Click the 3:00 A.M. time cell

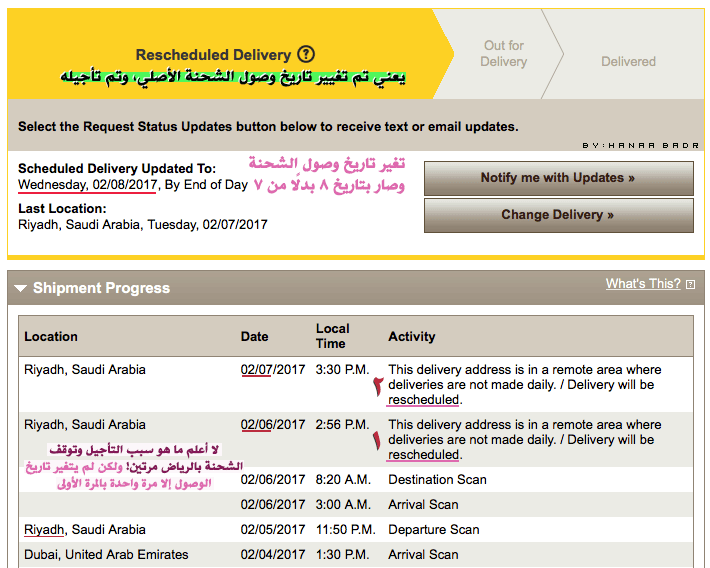click(343, 505)
